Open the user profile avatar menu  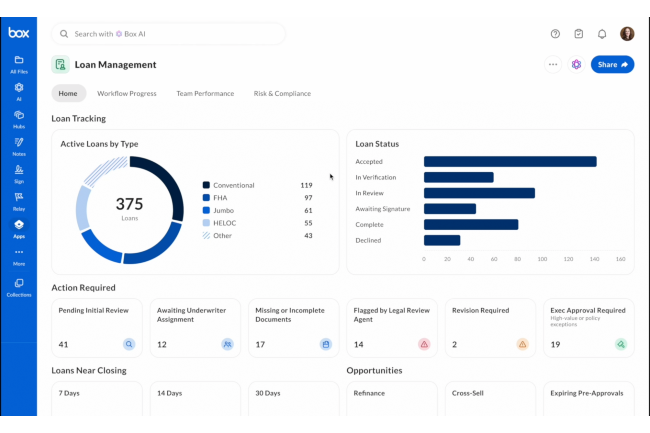point(627,34)
